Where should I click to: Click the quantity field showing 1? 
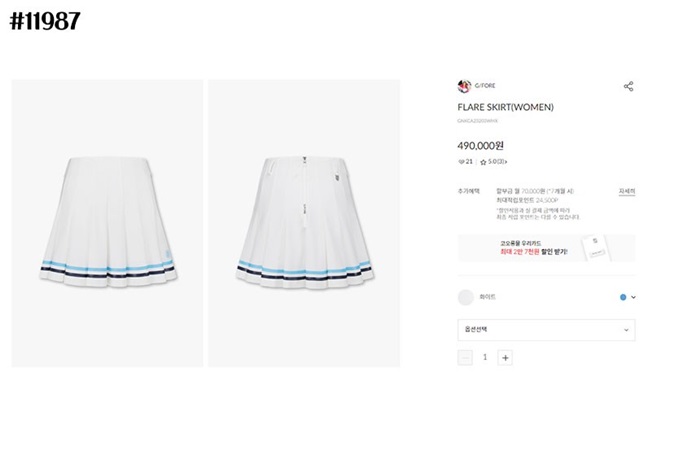point(485,357)
